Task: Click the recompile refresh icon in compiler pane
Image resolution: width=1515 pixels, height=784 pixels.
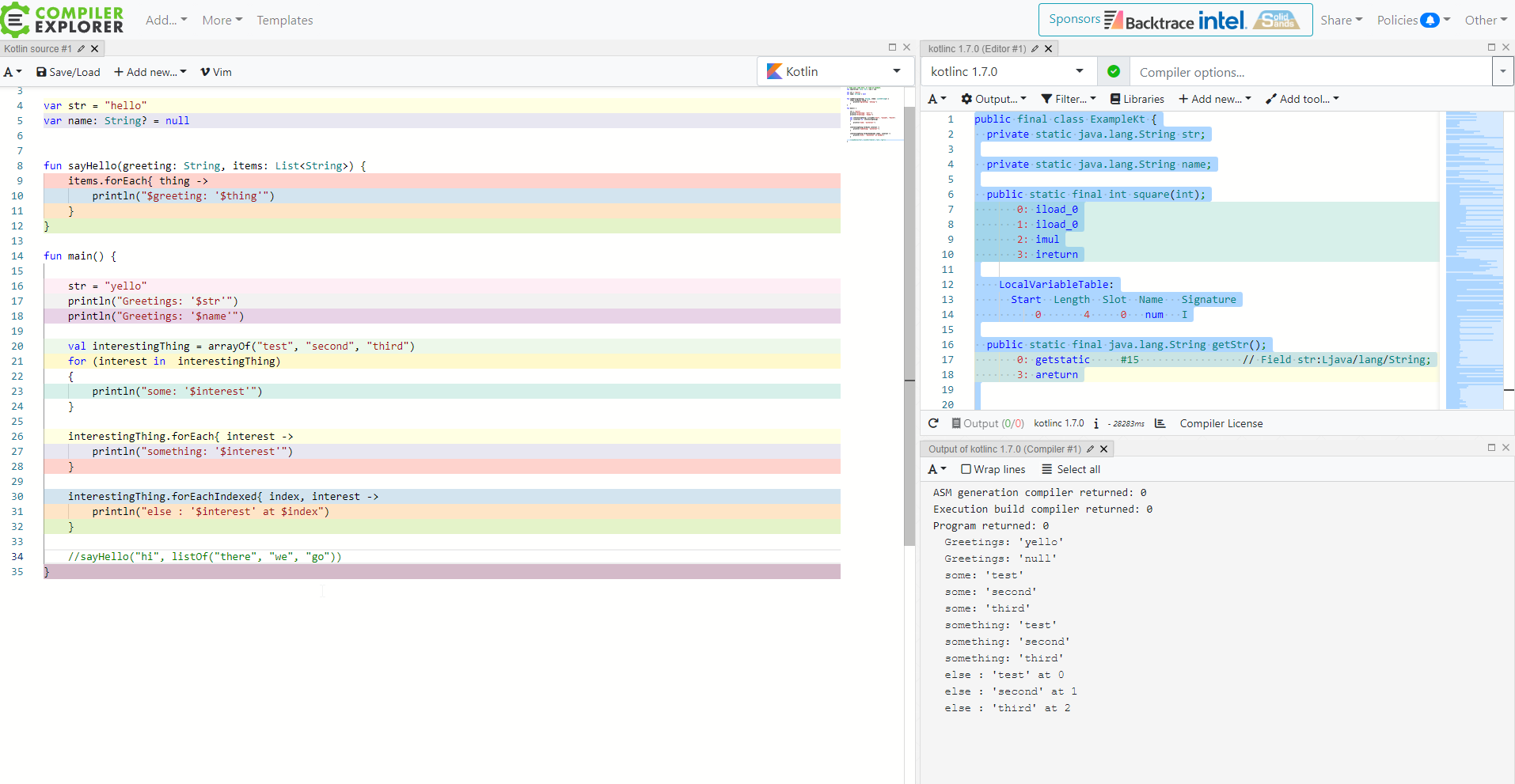Action: pyautogui.click(x=933, y=423)
